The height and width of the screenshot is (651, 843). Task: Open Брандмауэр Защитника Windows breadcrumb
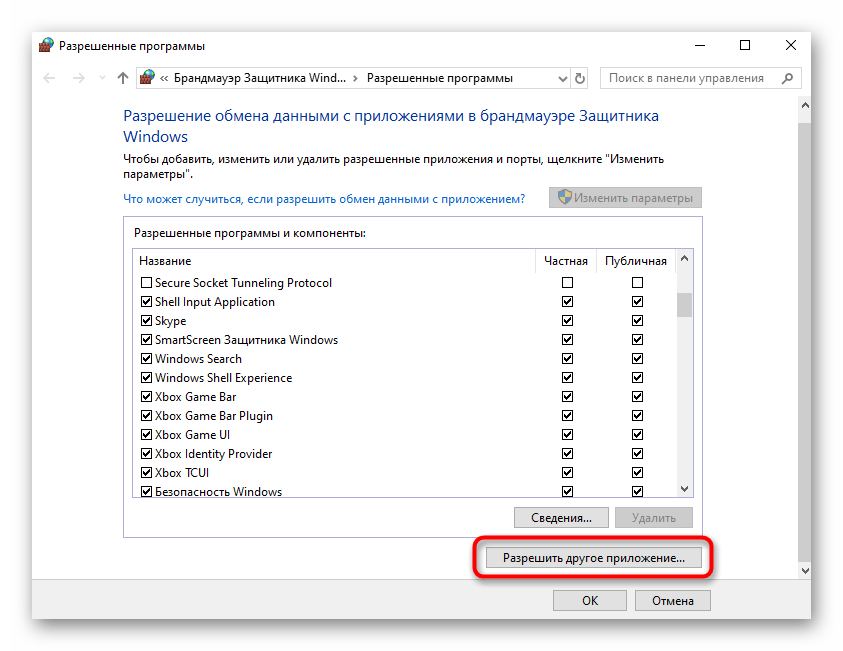259,78
